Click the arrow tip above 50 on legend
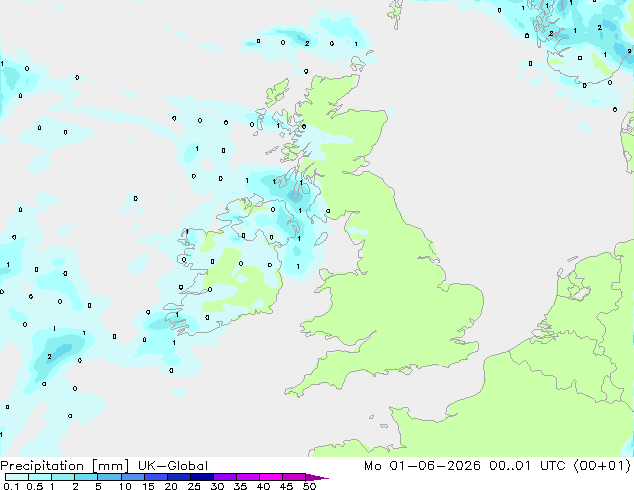The height and width of the screenshot is (490, 634). point(317,477)
